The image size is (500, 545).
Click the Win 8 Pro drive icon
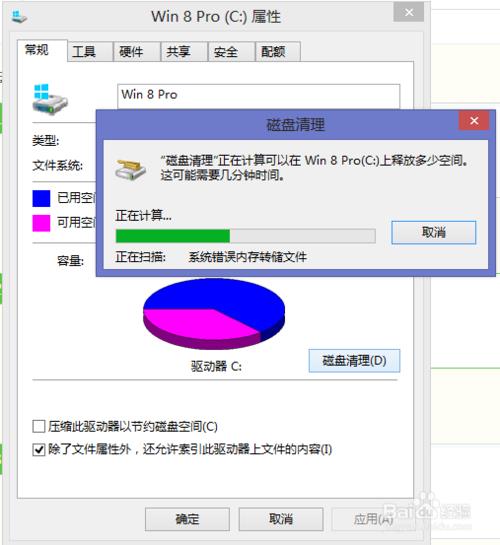[50, 99]
